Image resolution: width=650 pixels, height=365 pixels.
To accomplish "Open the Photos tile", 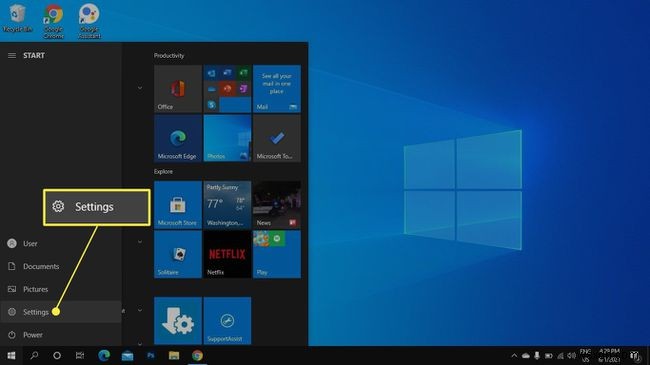I will pyautogui.click(x=227, y=138).
